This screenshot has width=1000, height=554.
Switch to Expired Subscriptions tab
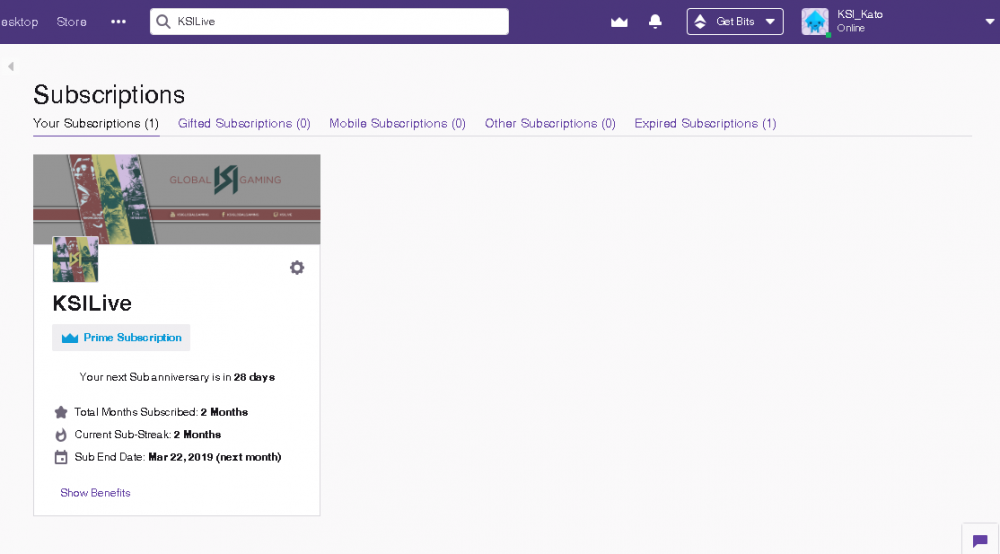coord(705,124)
